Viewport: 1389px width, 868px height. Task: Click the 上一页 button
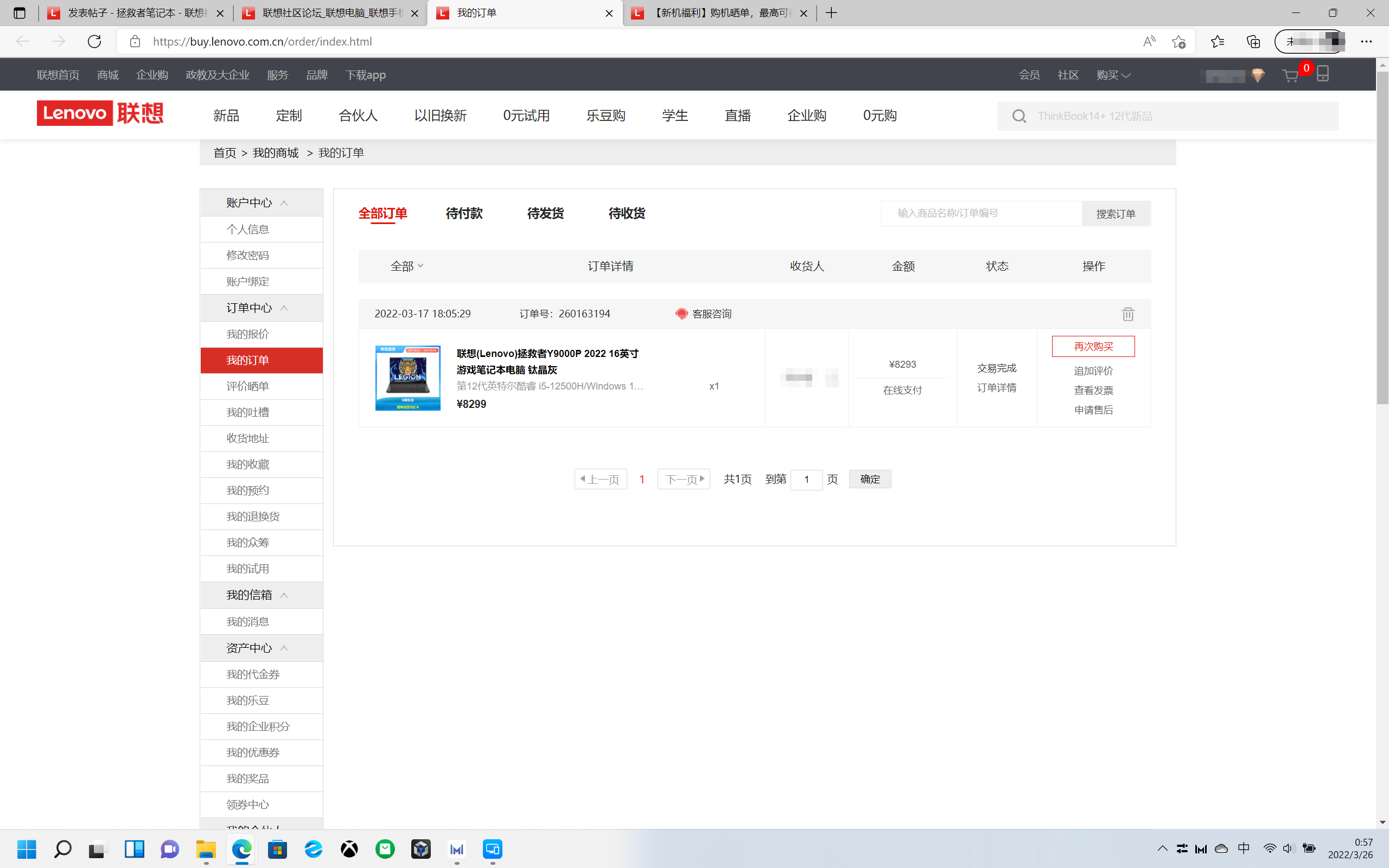coord(601,479)
